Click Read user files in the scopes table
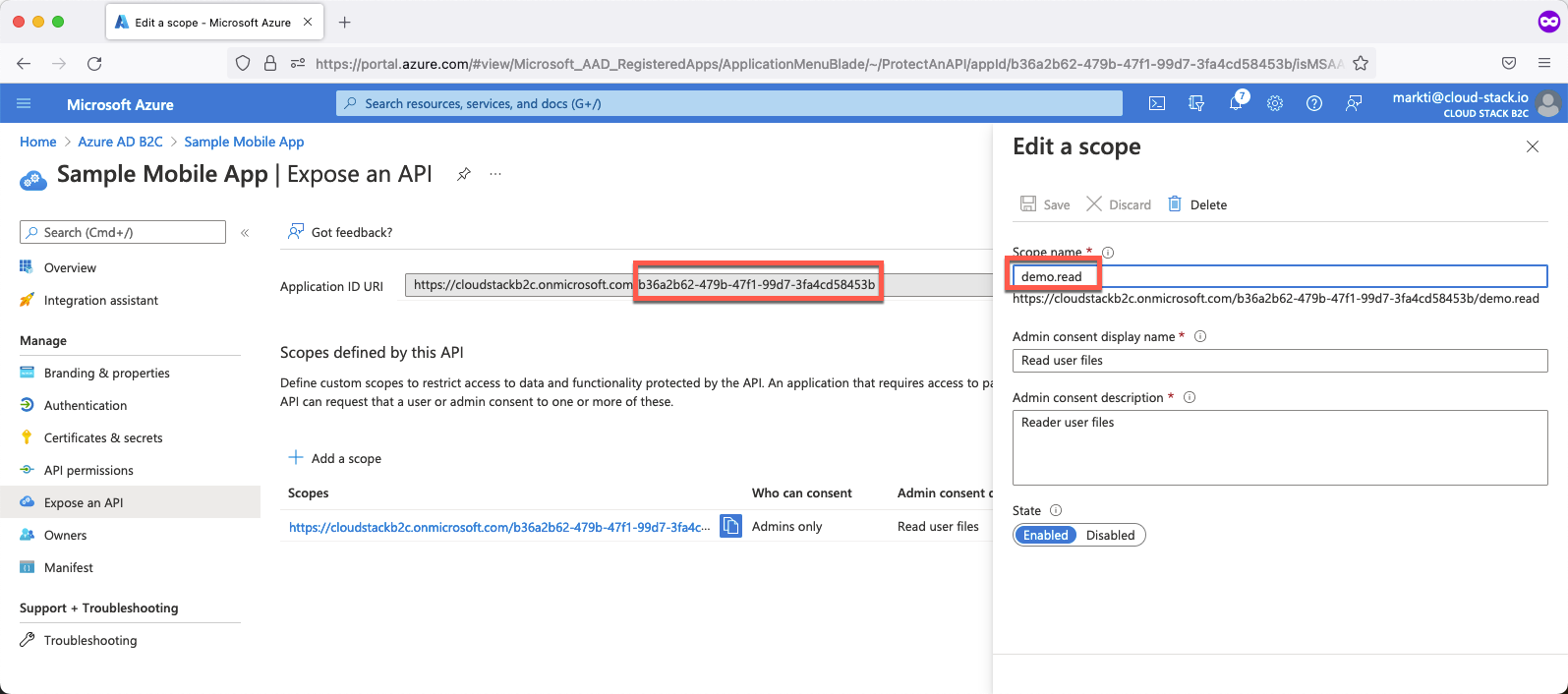 (938, 526)
